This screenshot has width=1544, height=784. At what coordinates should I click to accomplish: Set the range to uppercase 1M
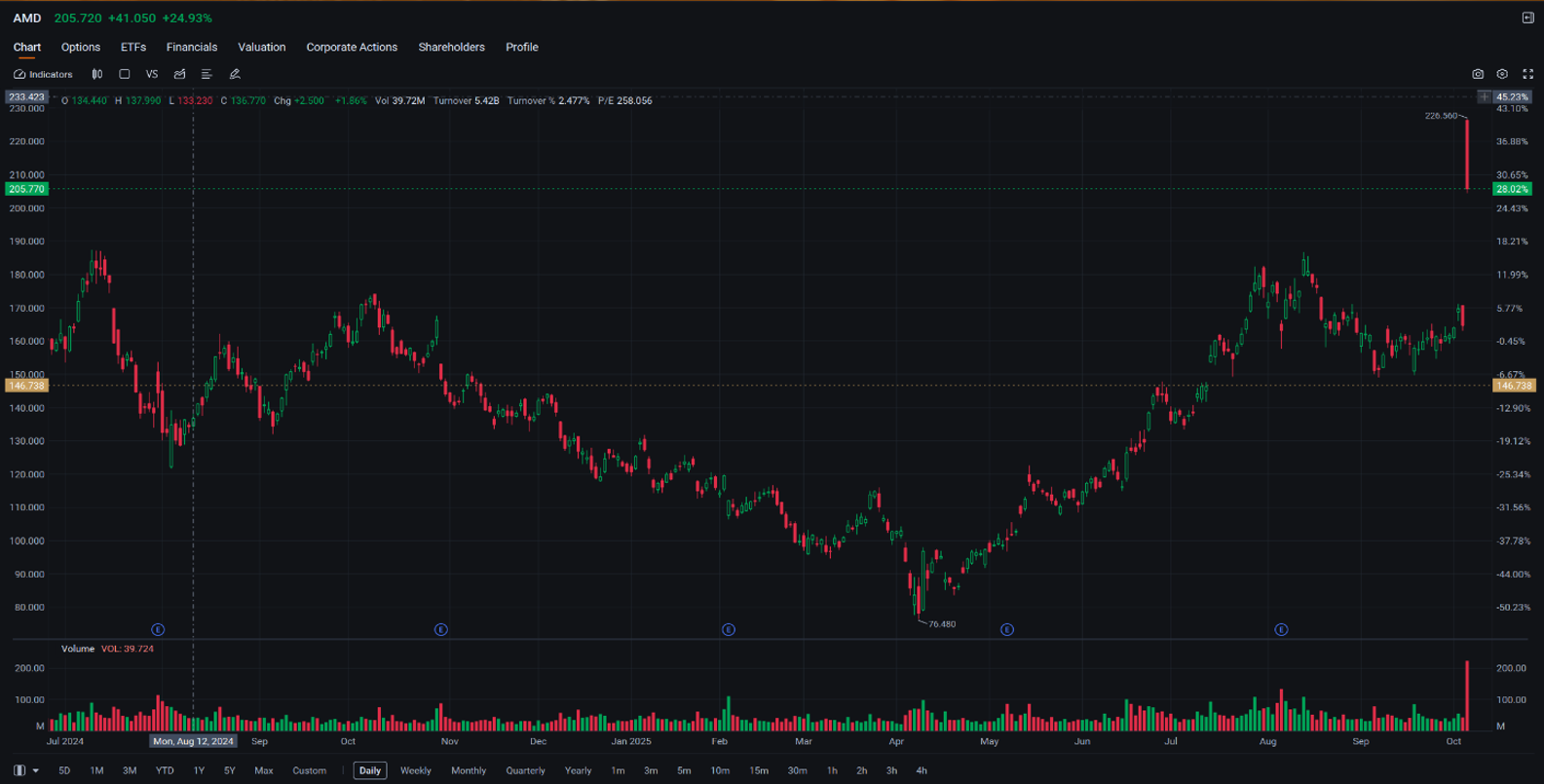pyautogui.click(x=96, y=770)
